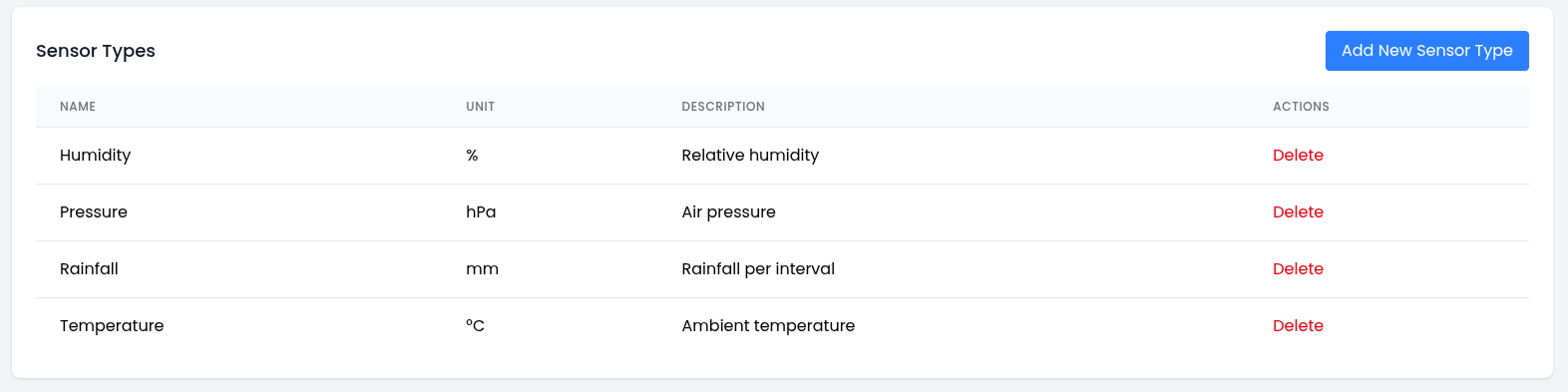1568x392 pixels.
Task: Click the Add New Sensor Type button
Action: [1426, 51]
